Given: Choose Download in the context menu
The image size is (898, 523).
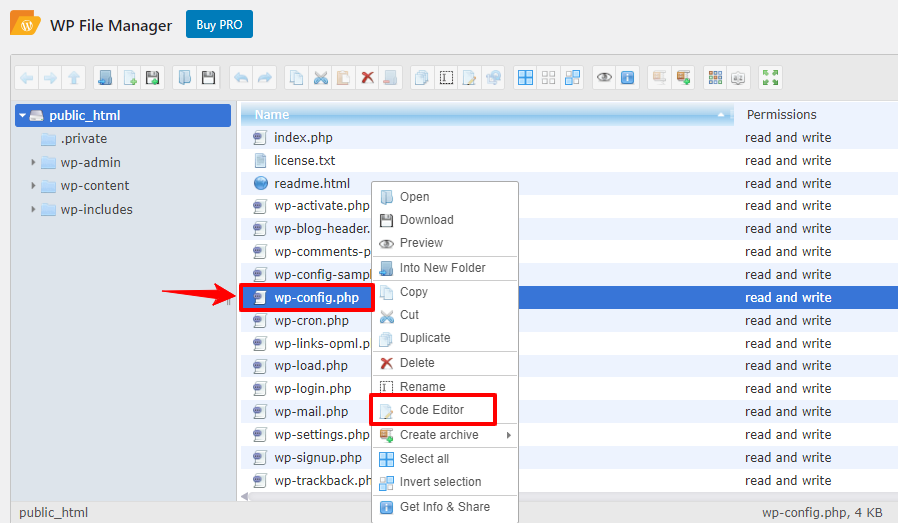Looking at the screenshot, I should pos(426,220).
